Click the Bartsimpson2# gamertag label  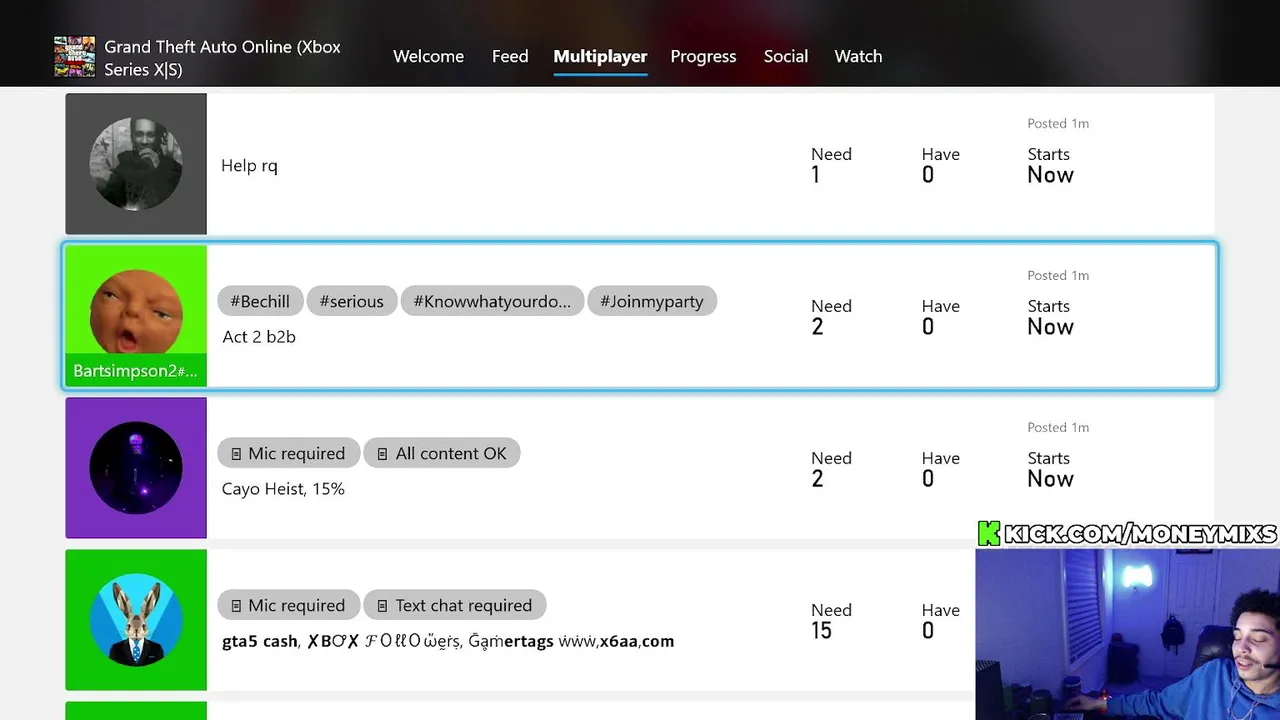[x=135, y=371]
